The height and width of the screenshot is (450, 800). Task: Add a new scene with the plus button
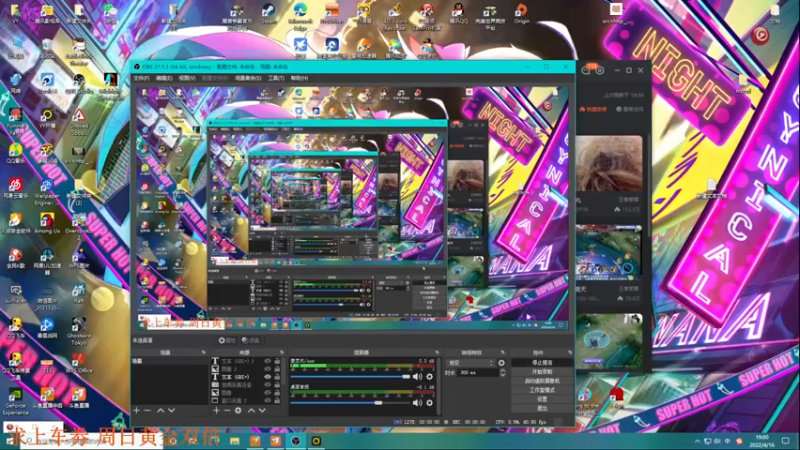(136, 410)
